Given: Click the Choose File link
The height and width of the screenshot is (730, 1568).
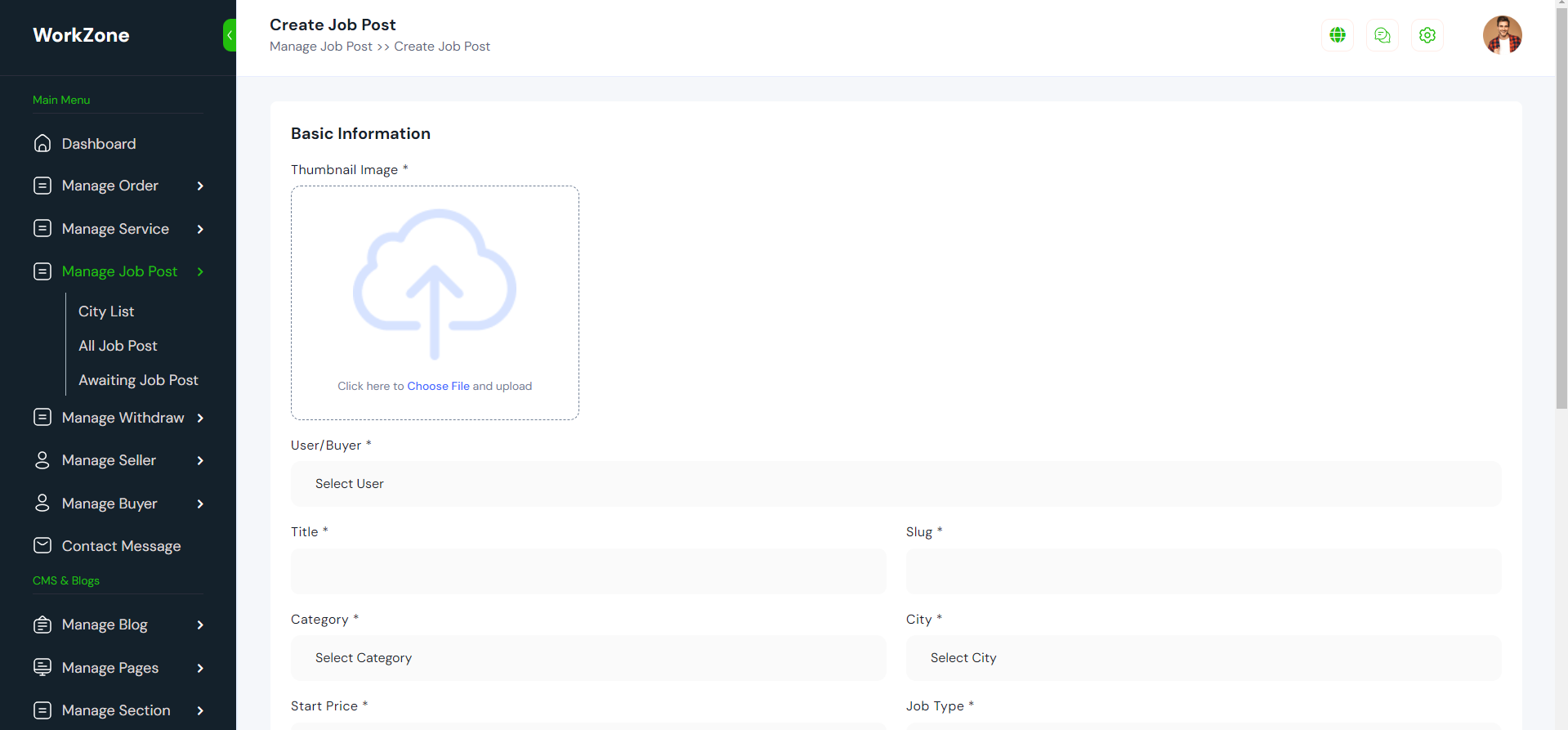Looking at the screenshot, I should pos(438,386).
